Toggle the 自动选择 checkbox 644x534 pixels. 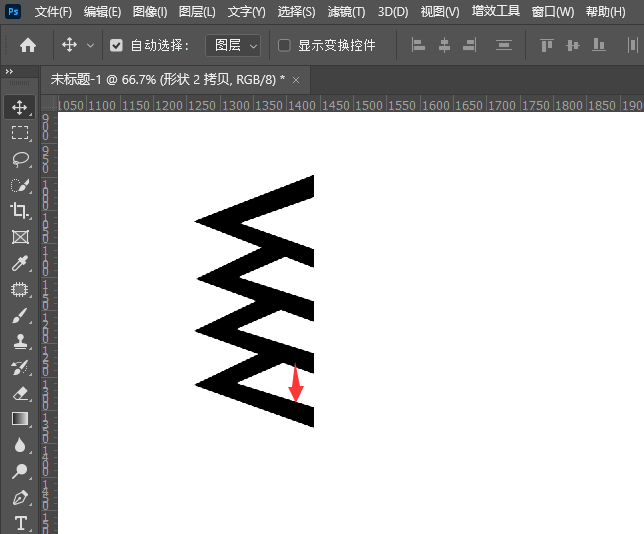116,45
